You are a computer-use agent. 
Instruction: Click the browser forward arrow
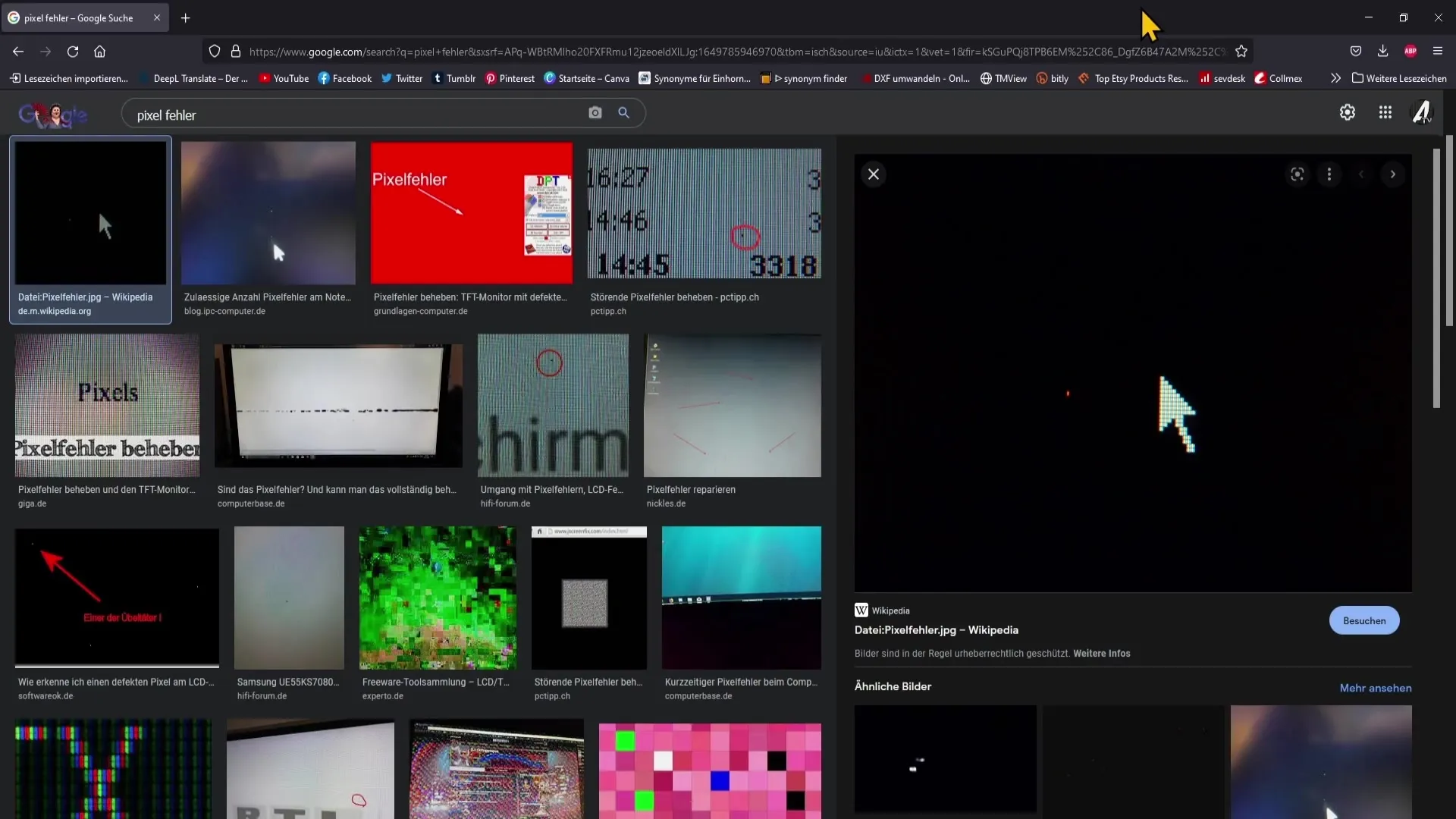click(x=45, y=52)
